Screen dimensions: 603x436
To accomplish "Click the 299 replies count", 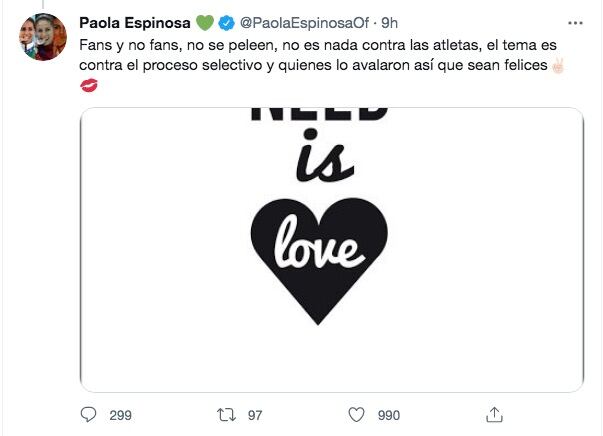I will tap(120, 414).
